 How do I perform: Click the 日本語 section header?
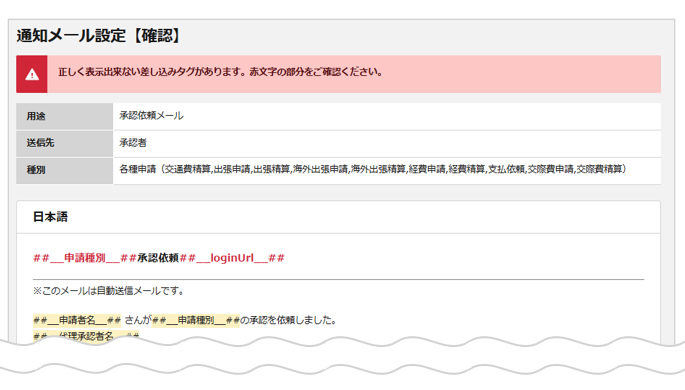50,217
